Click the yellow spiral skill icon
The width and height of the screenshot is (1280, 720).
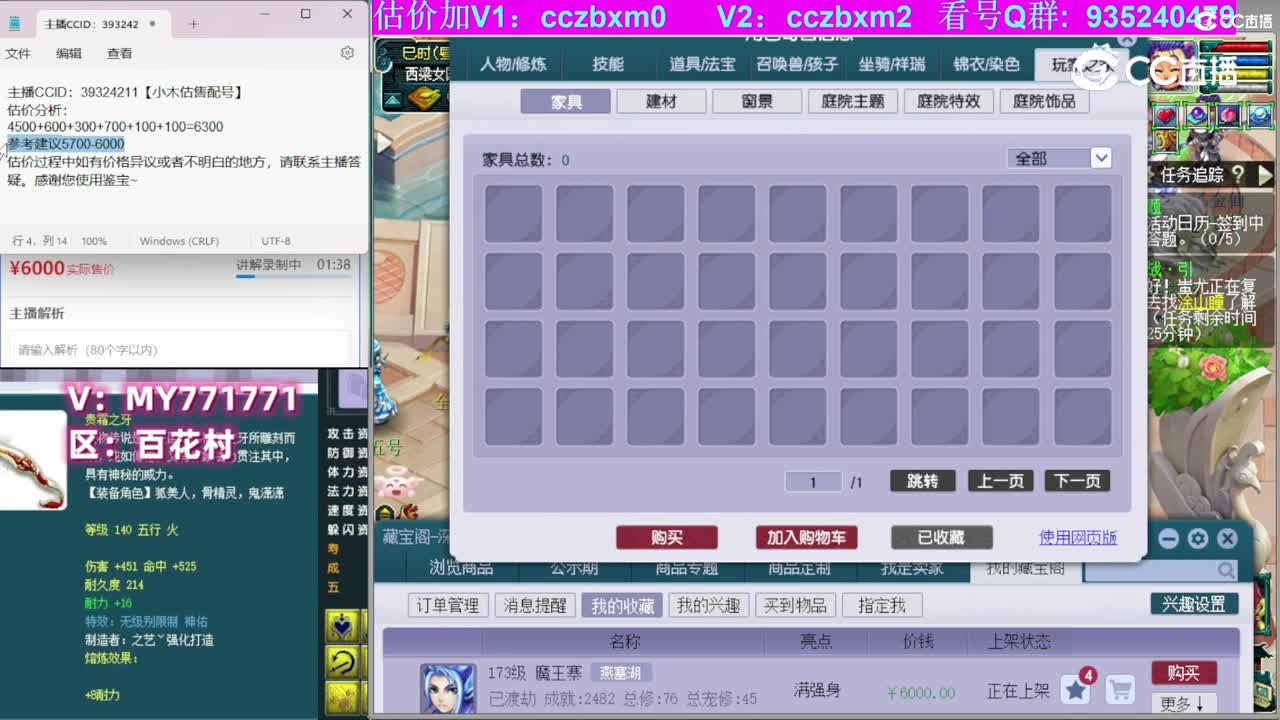(x=343, y=662)
